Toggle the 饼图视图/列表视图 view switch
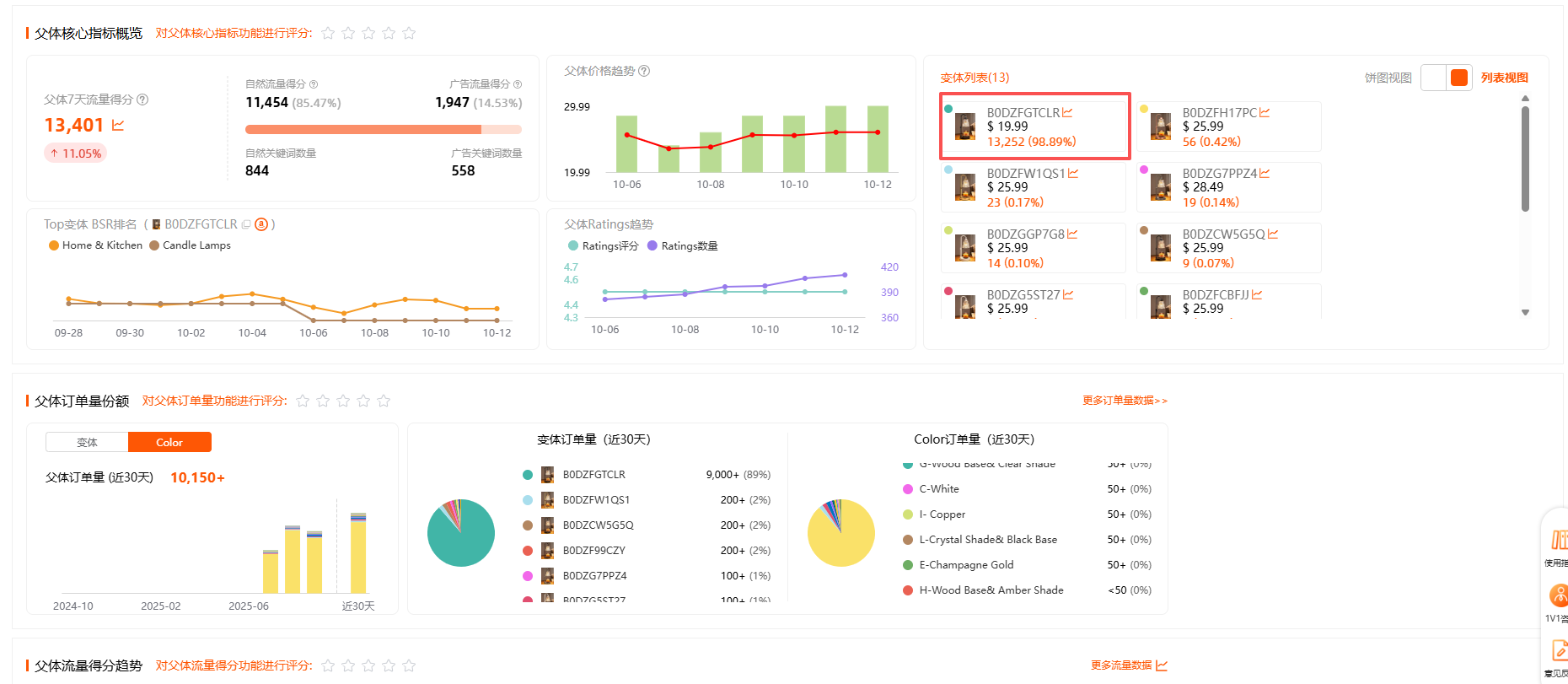Viewport: 1568px width, 684px height. [1447, 78]
